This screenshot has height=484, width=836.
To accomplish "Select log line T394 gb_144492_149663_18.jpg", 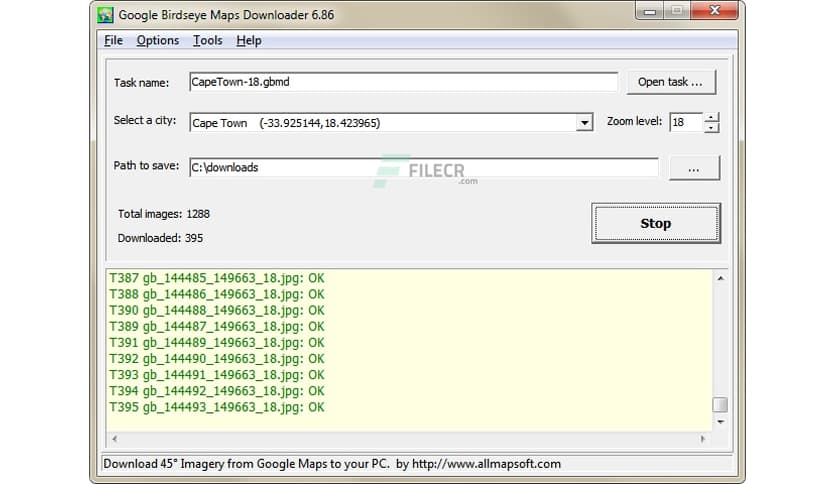I will [x=216, y=391].
